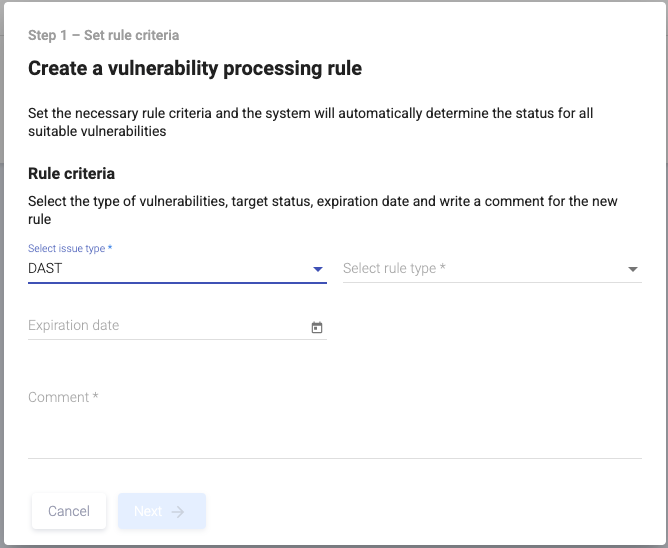This screenshot has height=548, width=668.
Task: Click the 'Select rule type *' placeholder
Action: (394, 268)
